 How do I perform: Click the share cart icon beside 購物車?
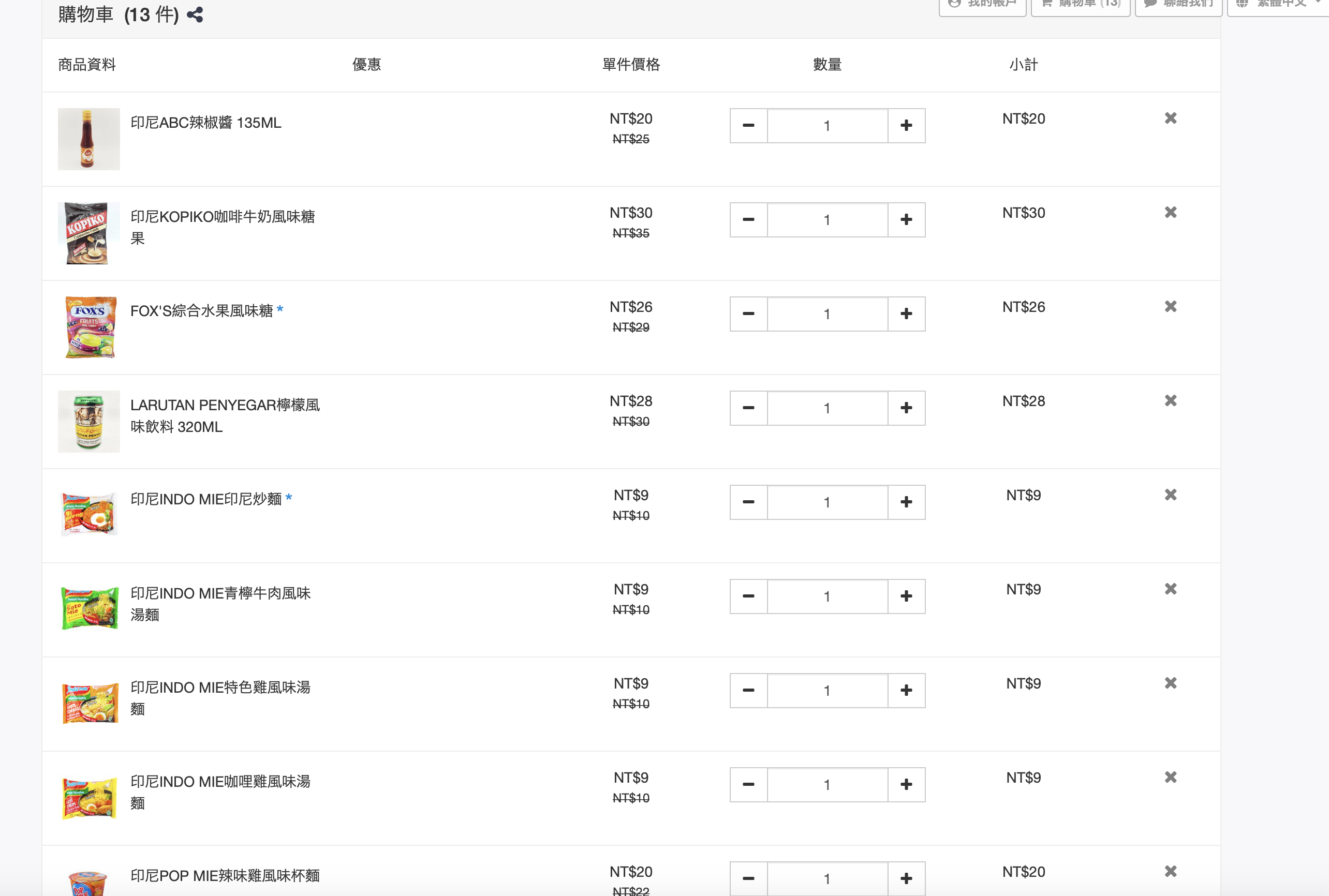pos(195,15)
